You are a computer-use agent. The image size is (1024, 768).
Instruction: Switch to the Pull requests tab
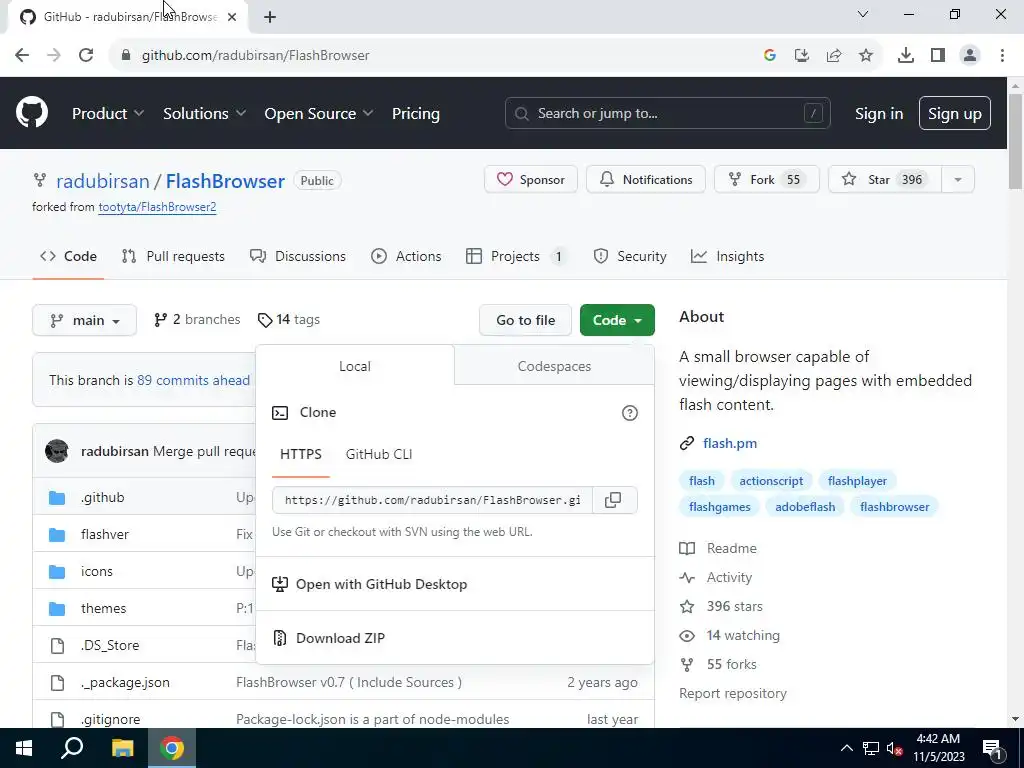173,257
